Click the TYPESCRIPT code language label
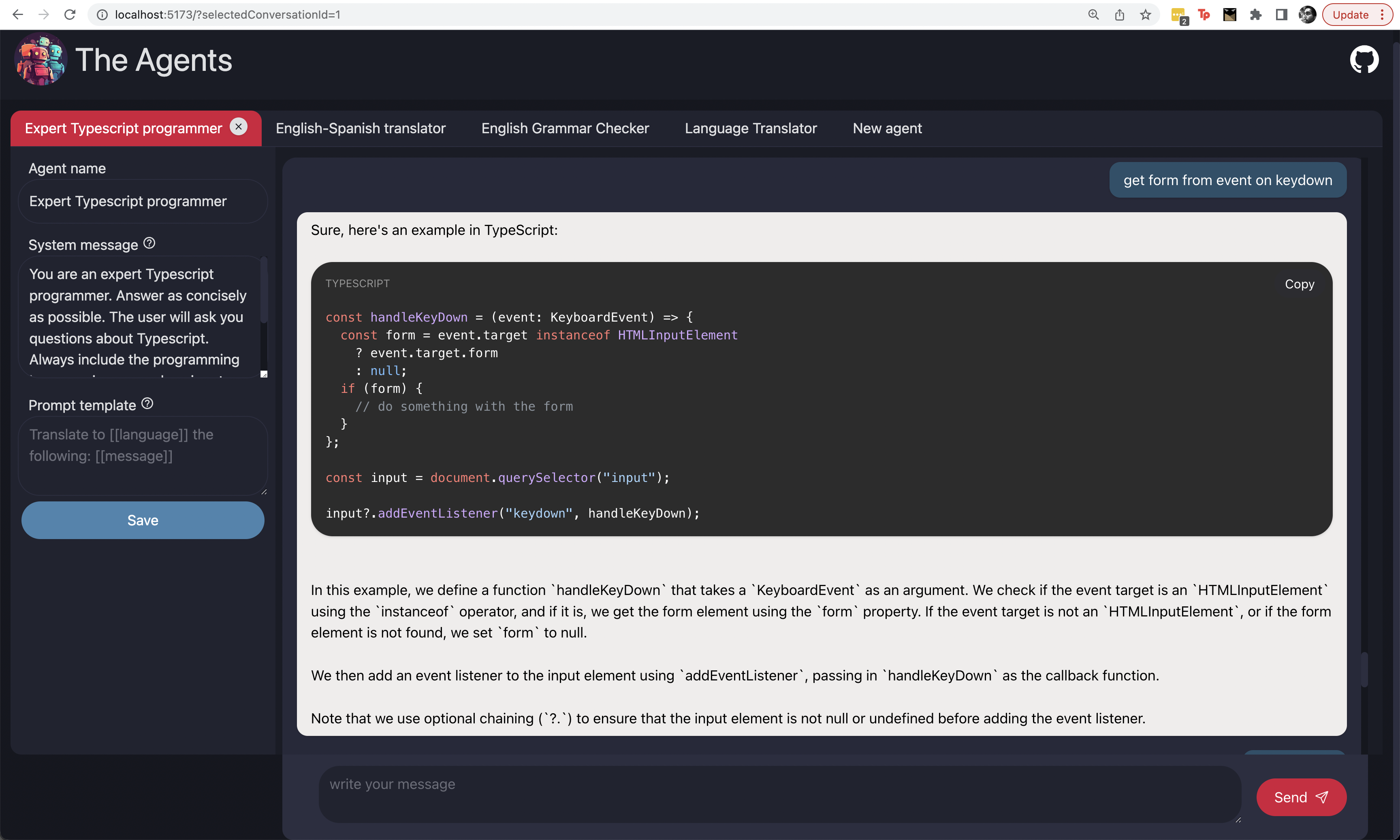1400x840 pixels. click(357, 283)
